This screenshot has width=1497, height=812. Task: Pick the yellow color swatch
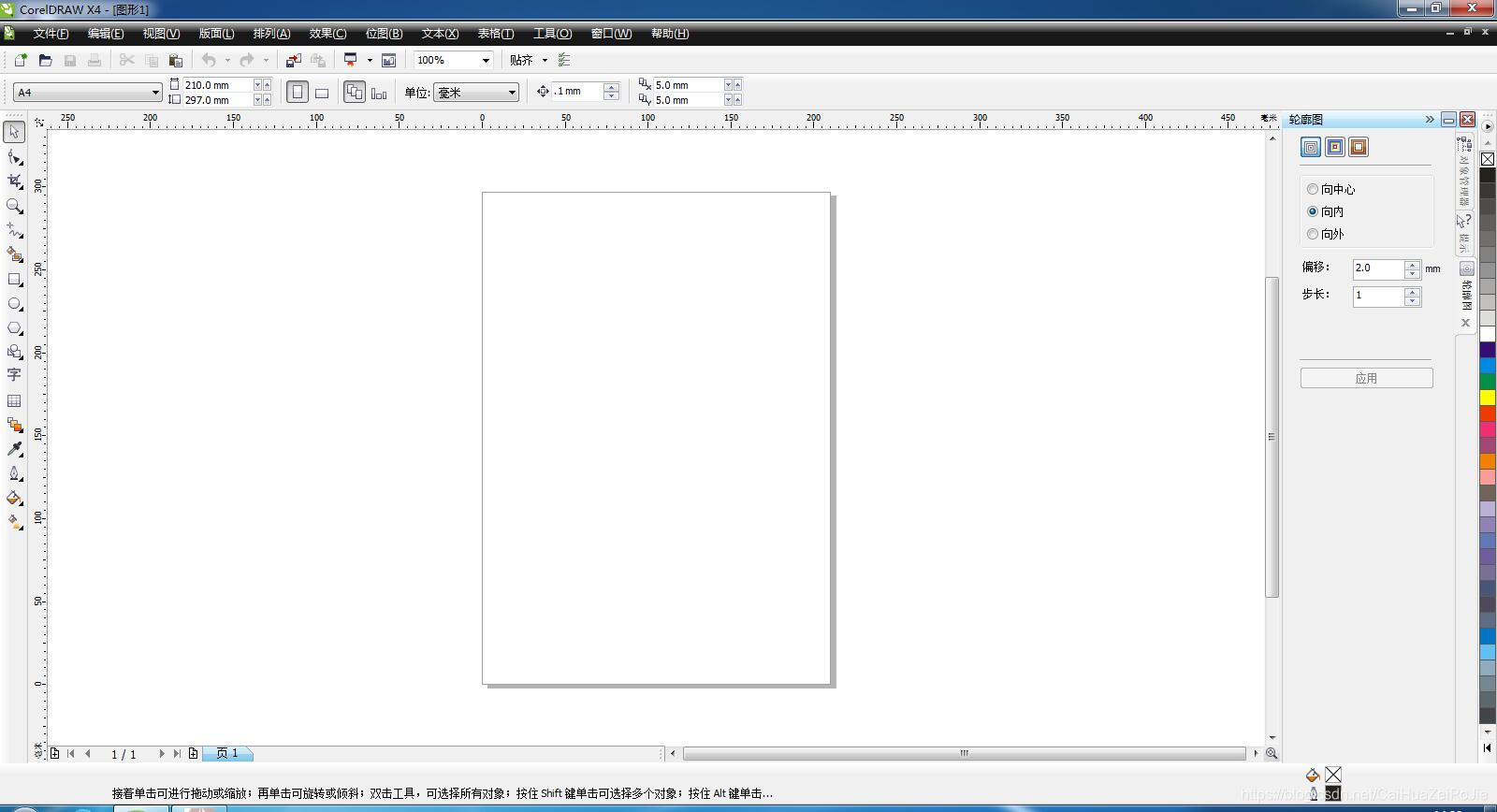tap(1487, 398)
